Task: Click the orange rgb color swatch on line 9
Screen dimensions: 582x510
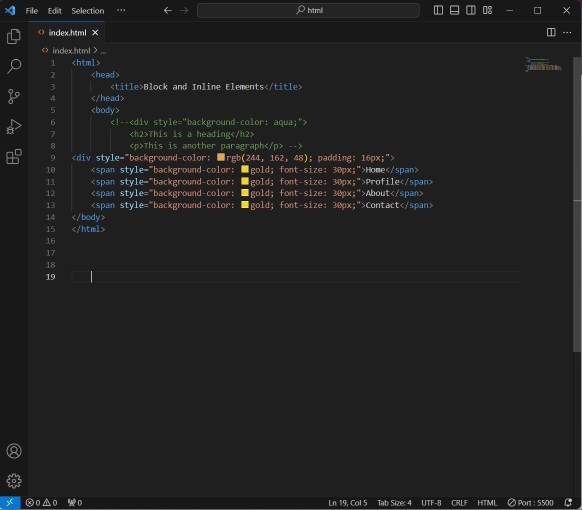Action: (221, 157)
